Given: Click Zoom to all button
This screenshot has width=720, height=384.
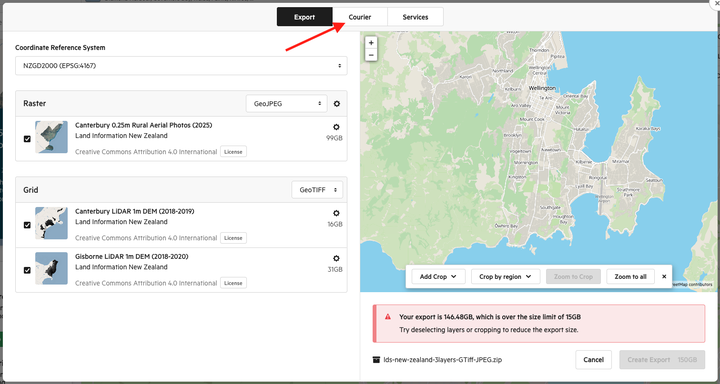Looking at the screenshot, I should pyautogui.click(x=630, y=277).
